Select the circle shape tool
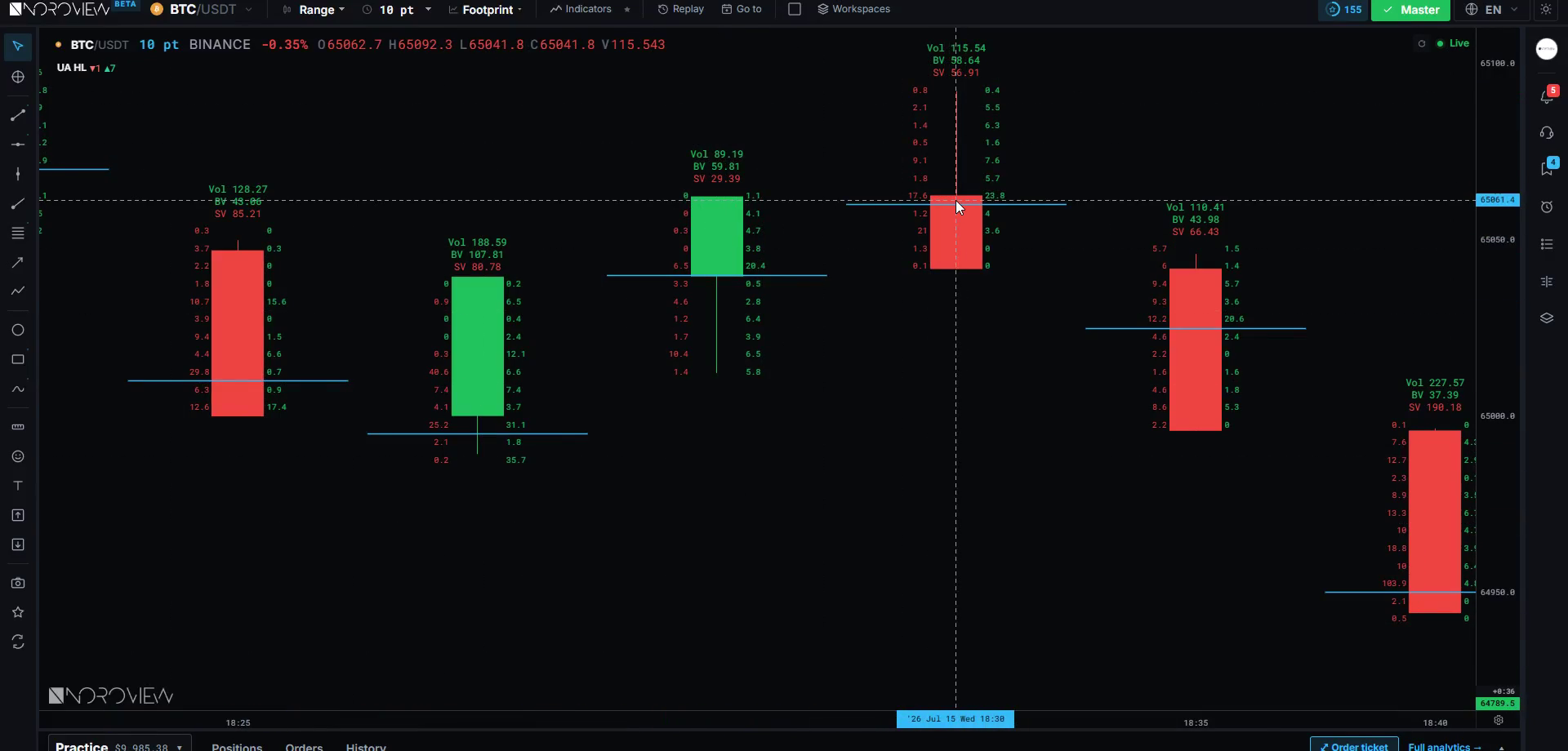Screen dimensions: 1568x751 [18, 330]
